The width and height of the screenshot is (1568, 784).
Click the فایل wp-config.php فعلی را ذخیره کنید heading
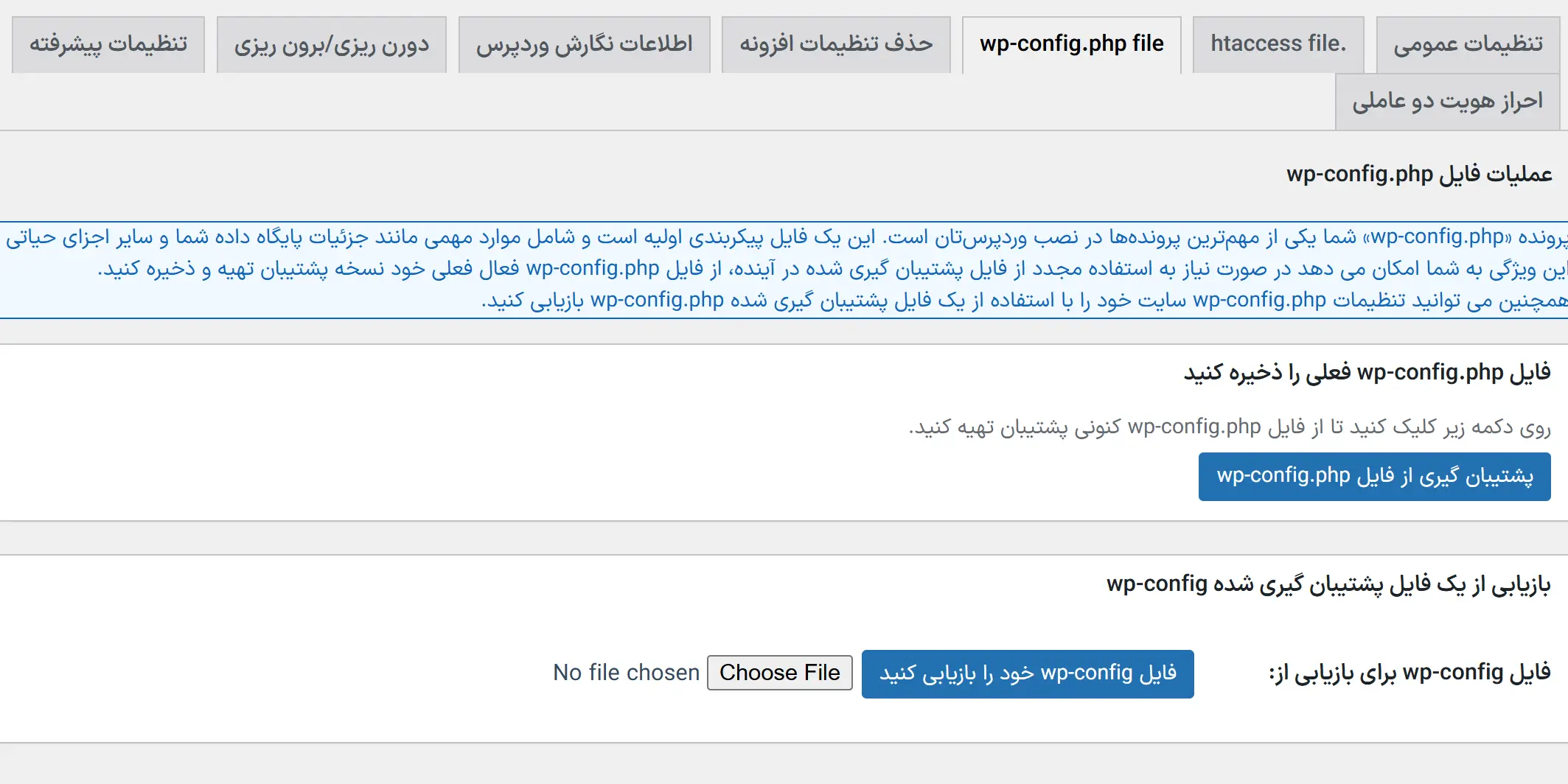[x=1367, y=372]
